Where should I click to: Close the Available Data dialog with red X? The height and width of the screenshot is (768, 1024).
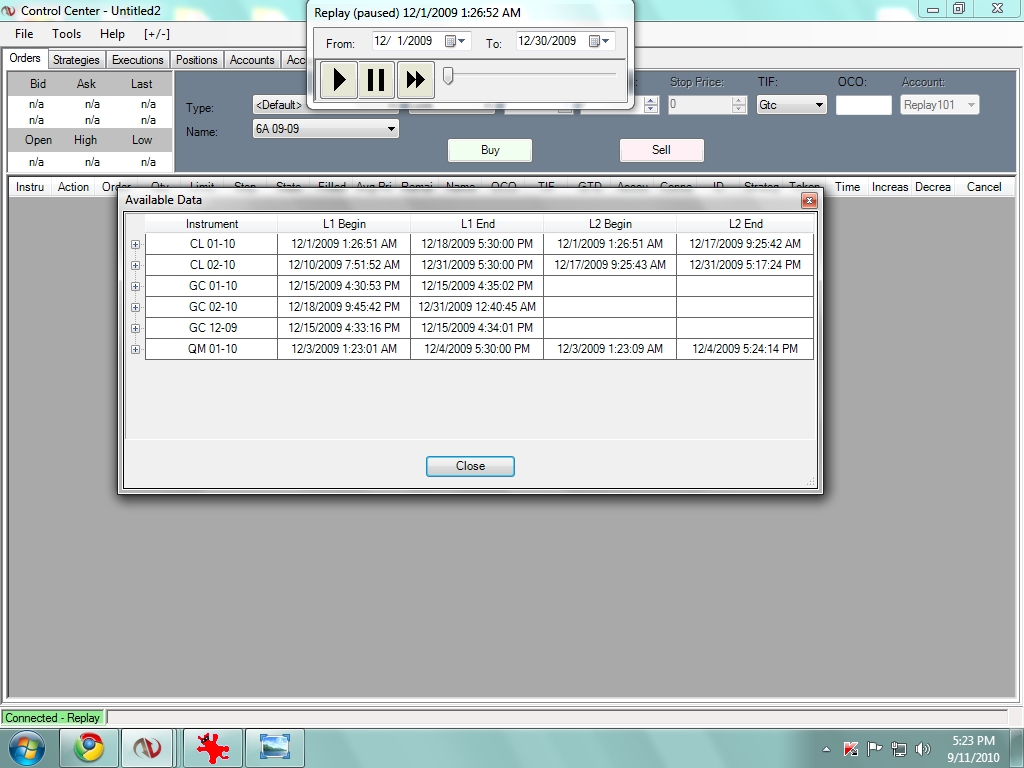(x=809, y=200)
